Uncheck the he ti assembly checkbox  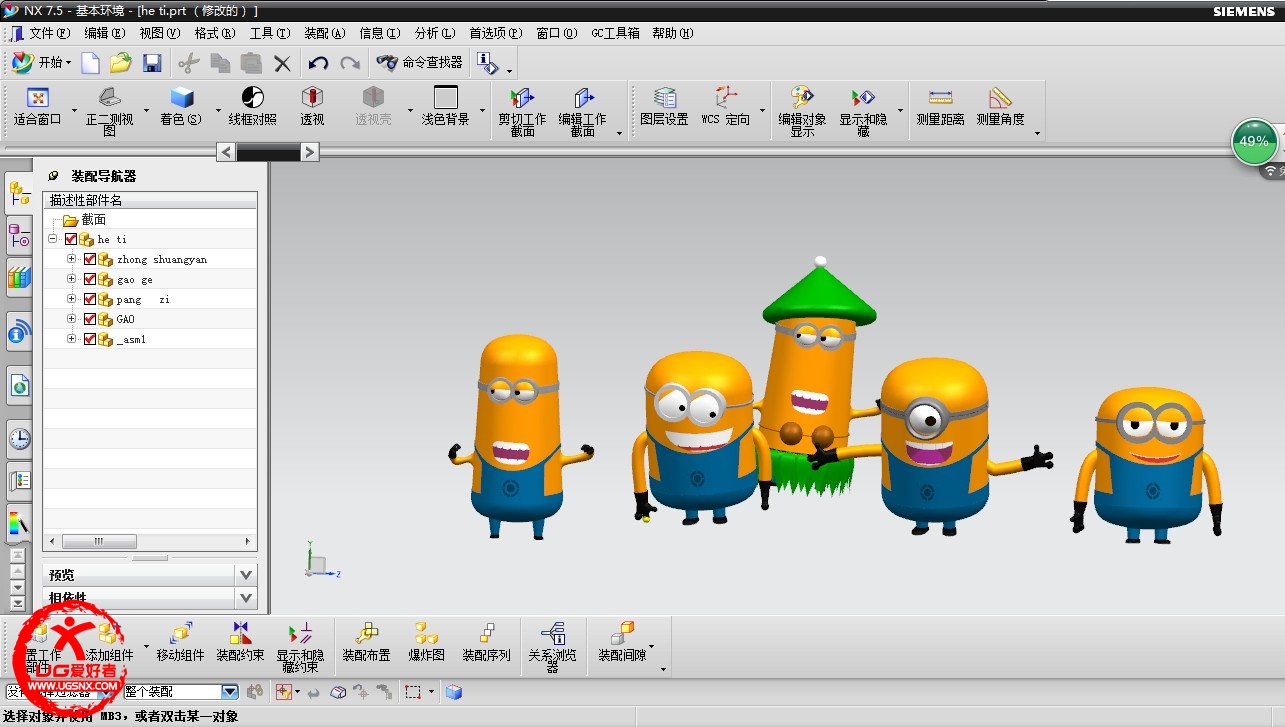point(71,239)
